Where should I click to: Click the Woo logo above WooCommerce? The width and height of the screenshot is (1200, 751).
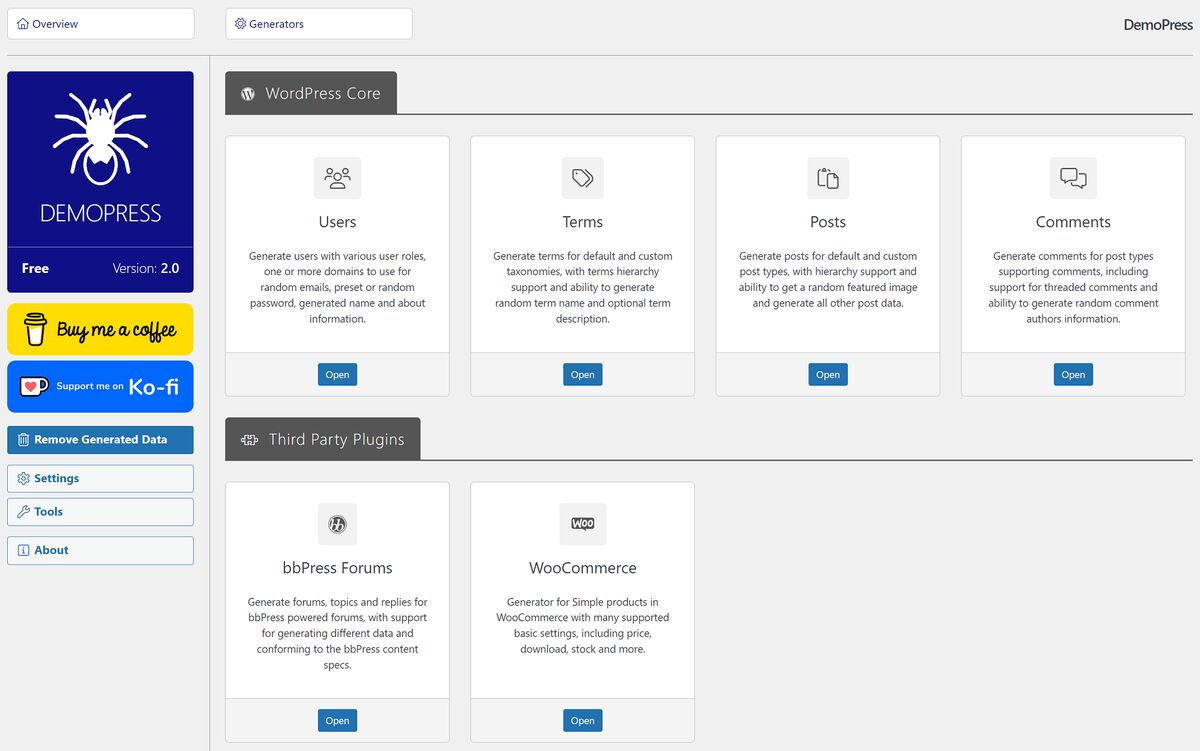tap(582, 523)
